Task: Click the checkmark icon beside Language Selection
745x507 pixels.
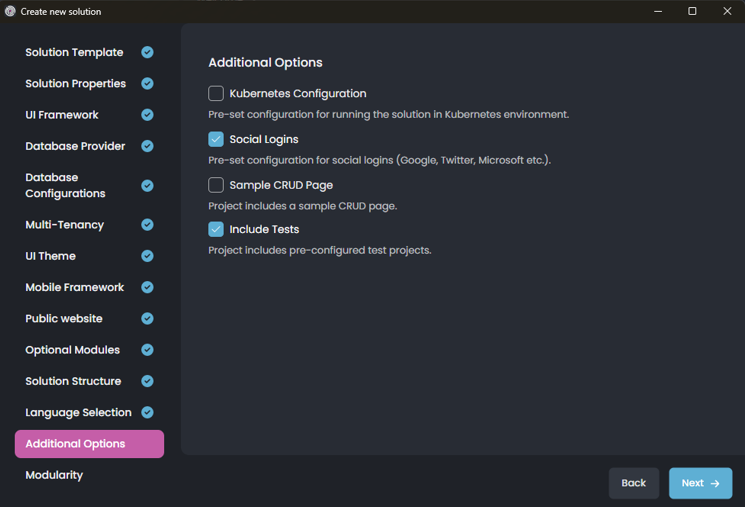Action: (x=147, y=412)
